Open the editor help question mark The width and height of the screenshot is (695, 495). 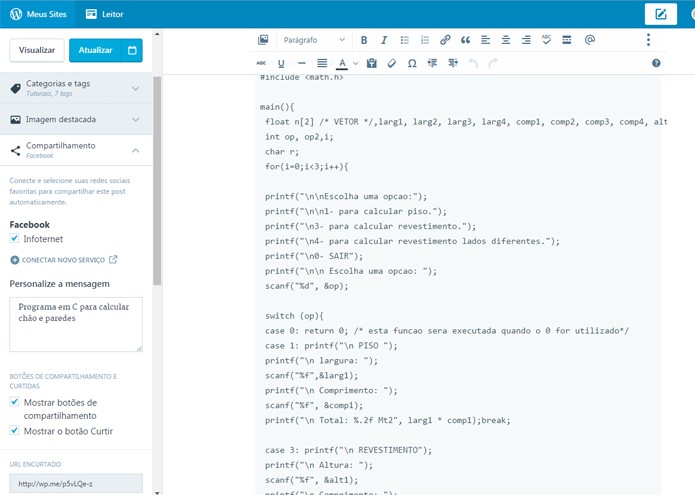tap(656, 63)
